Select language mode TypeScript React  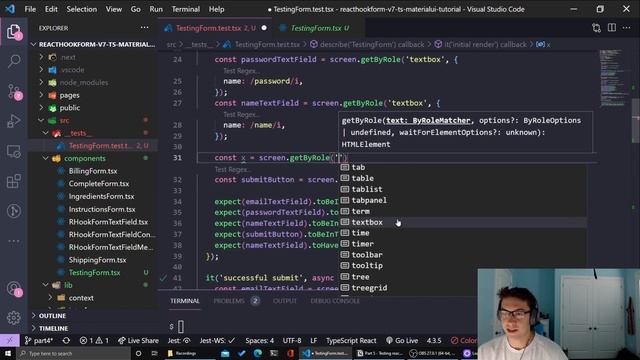coord(351,340)
